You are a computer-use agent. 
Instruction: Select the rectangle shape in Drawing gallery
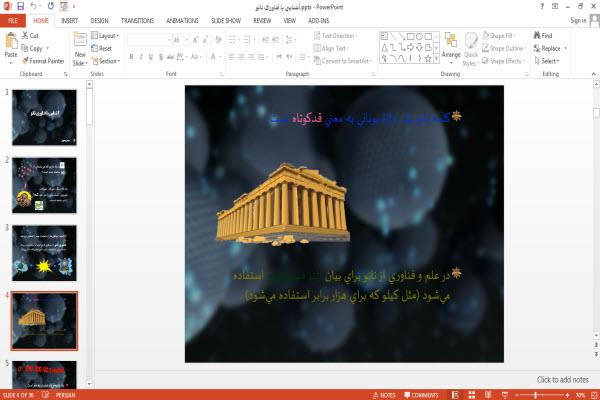click(411, 36)
